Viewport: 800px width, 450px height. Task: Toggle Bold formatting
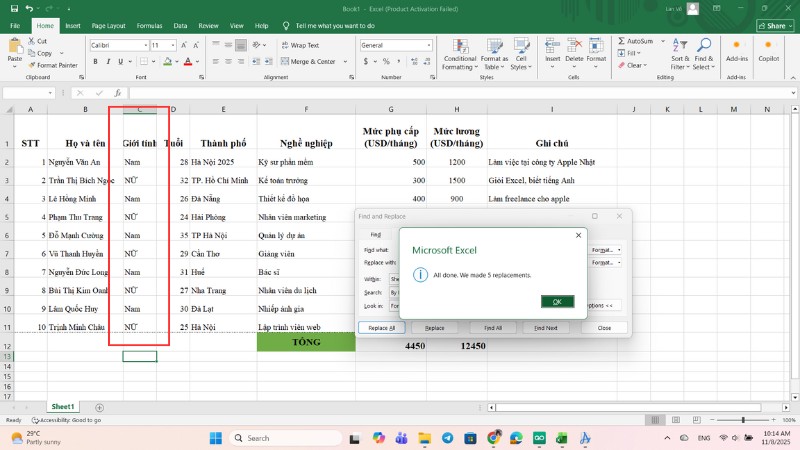pyautogui.click(x=93, y=61)
